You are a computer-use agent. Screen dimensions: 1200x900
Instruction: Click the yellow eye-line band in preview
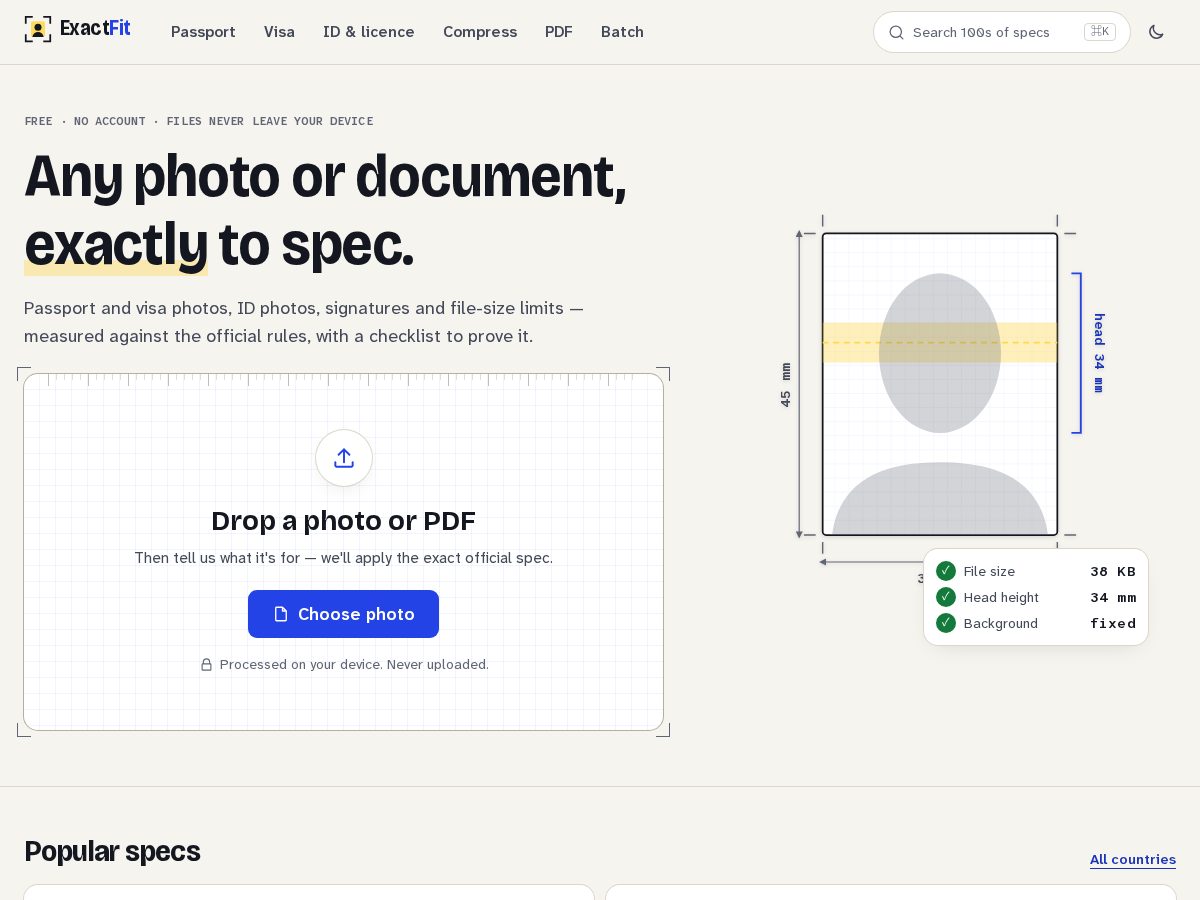pos(940,342)
